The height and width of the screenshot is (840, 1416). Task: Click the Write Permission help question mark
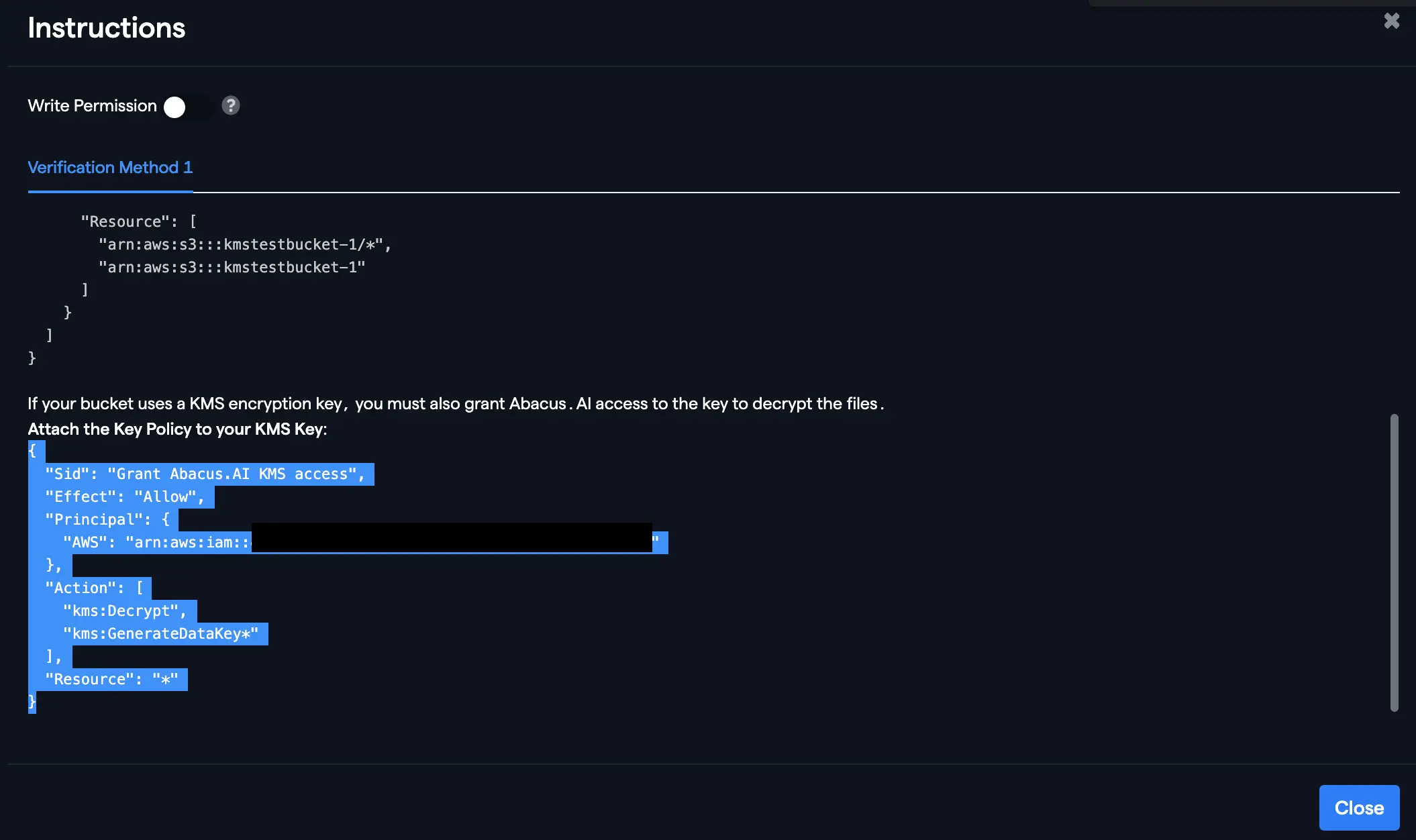(230, 105)
